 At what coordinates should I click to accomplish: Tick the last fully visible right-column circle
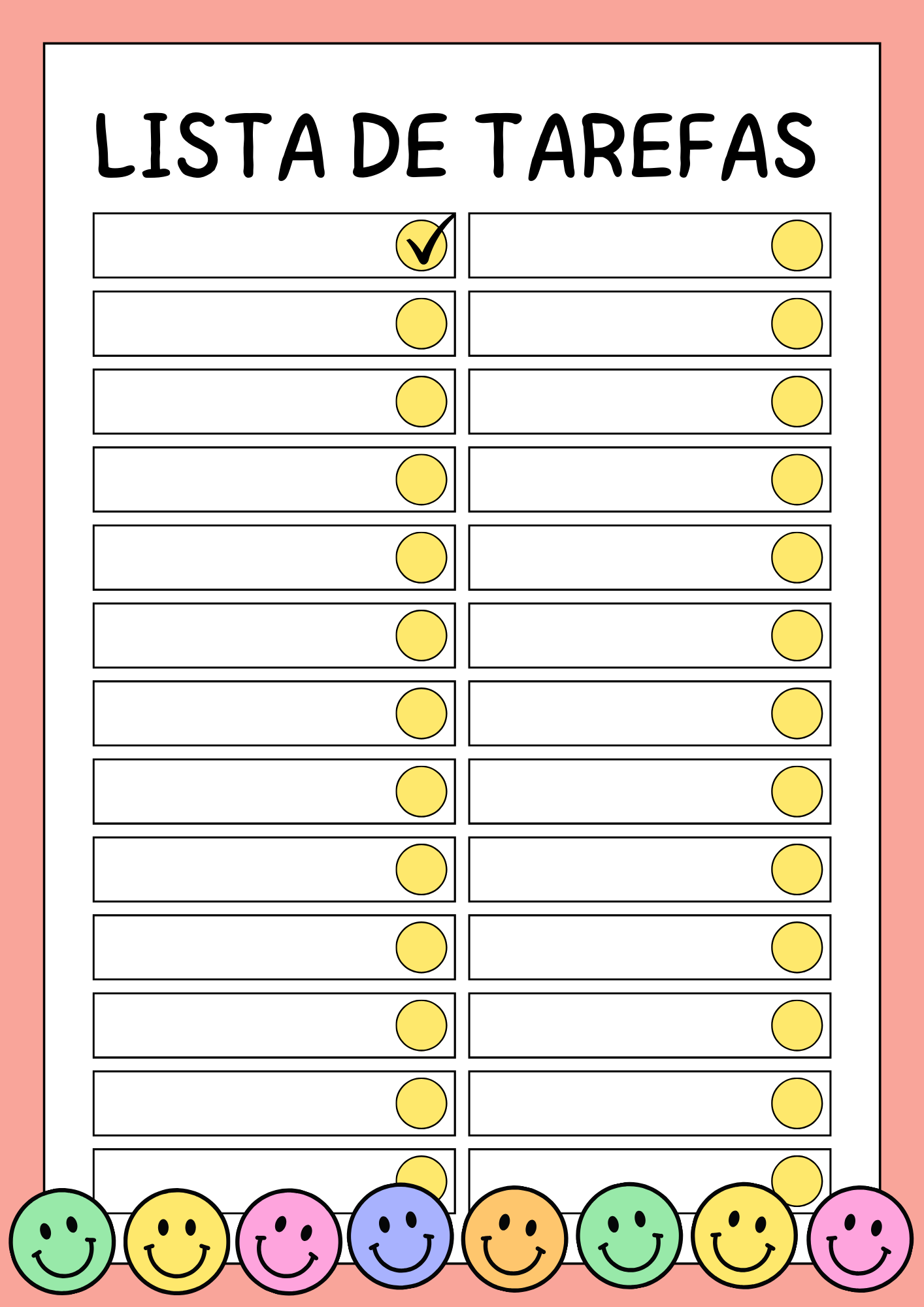point(797,1103)
